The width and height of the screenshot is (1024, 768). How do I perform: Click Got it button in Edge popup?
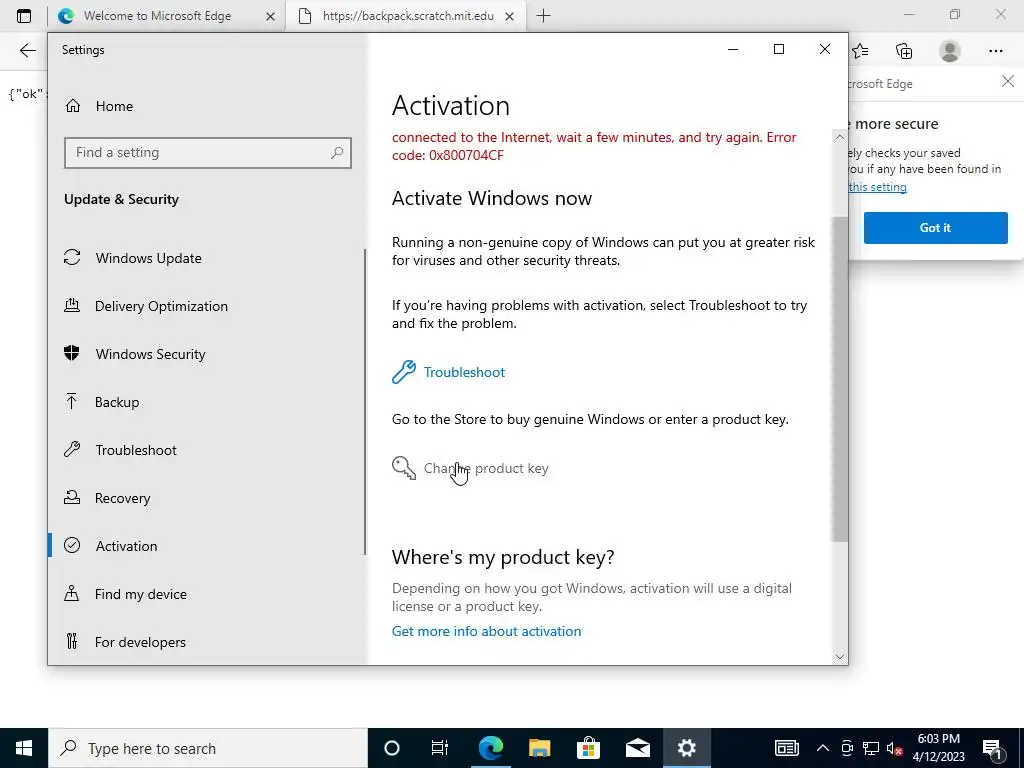click(935, 227)
